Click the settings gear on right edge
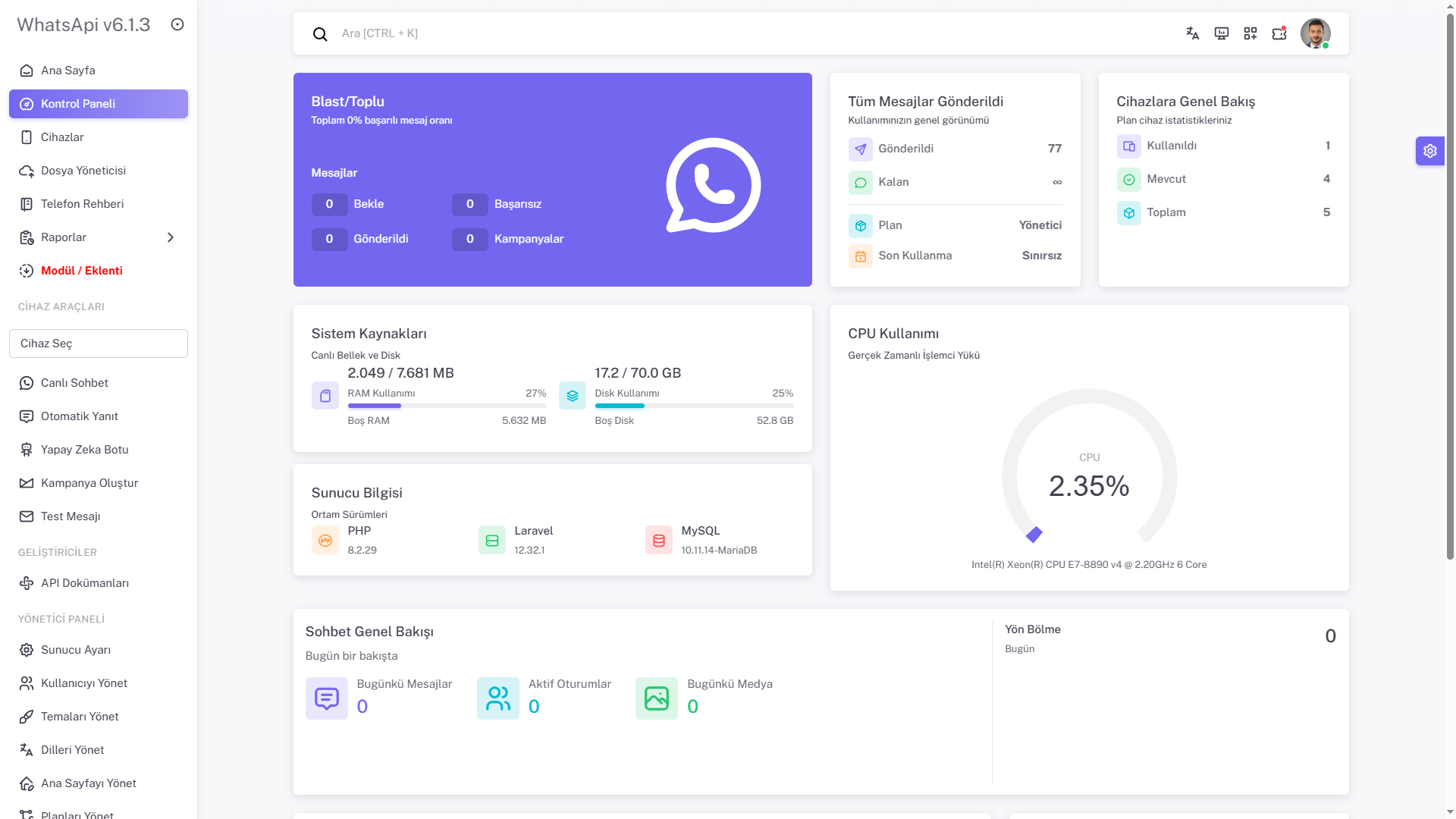 (x=1430, y=150)
